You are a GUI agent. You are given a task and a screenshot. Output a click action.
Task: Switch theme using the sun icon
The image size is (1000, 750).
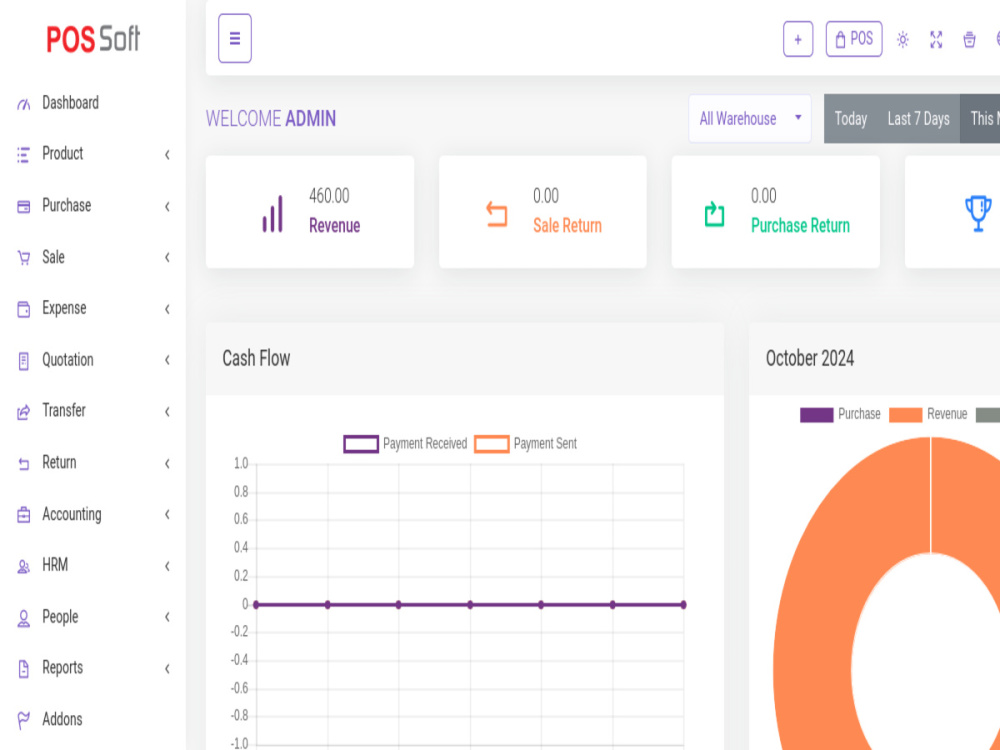(902, 40)
